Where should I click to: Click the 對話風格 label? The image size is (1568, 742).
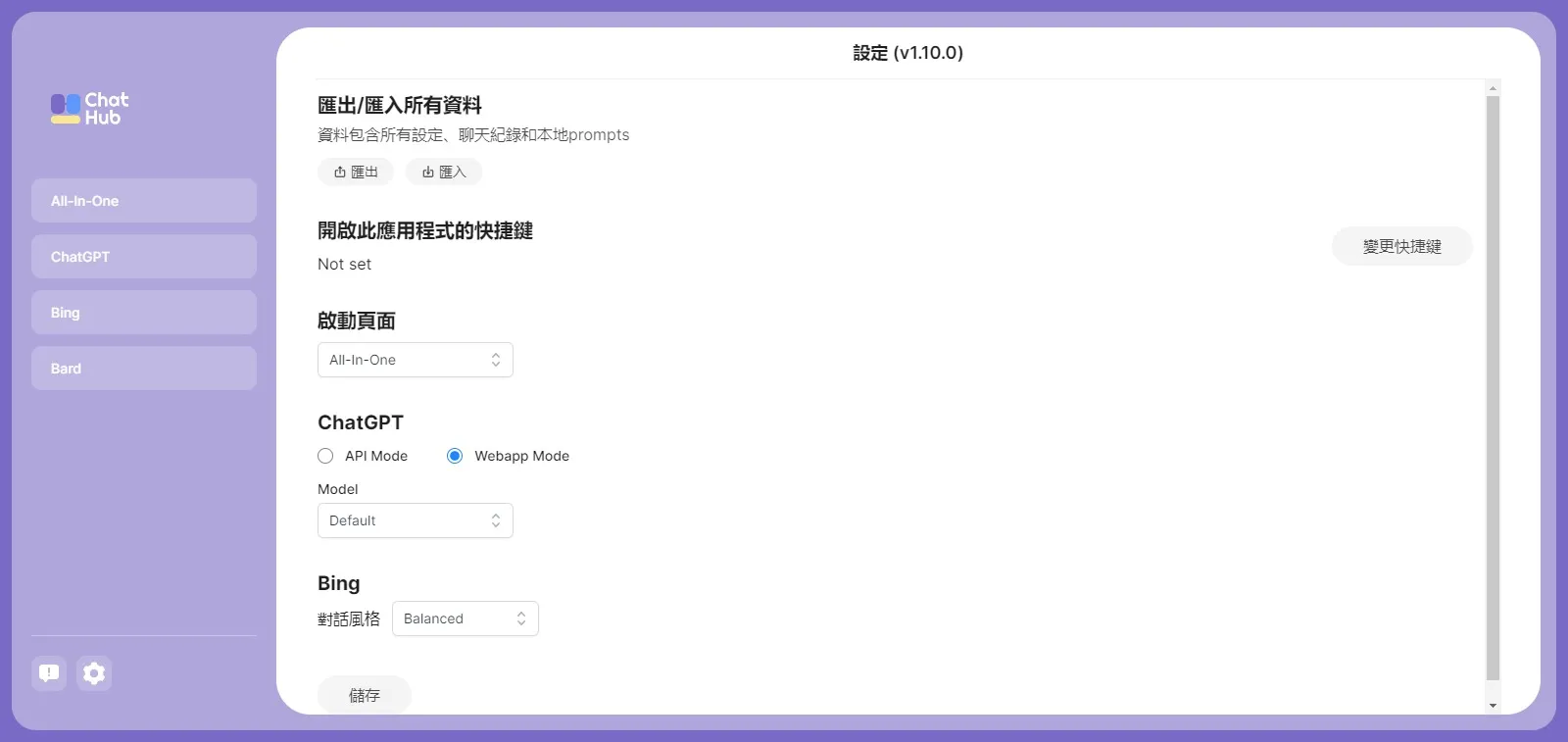(x=349, y=618)
